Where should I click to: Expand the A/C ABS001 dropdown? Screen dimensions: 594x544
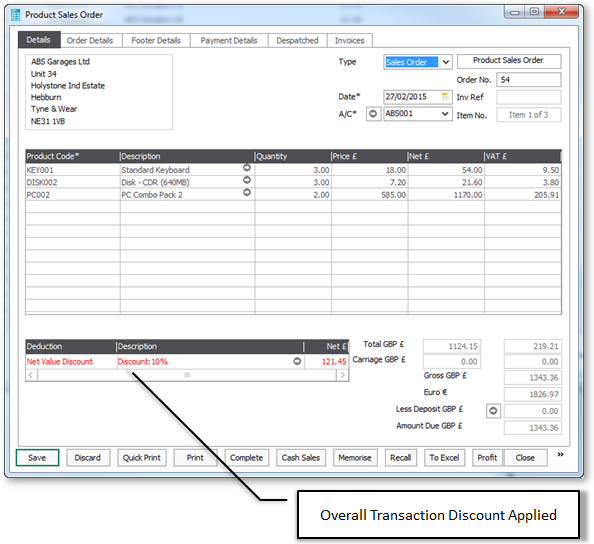pyautogui.click(x=446, y=114)
